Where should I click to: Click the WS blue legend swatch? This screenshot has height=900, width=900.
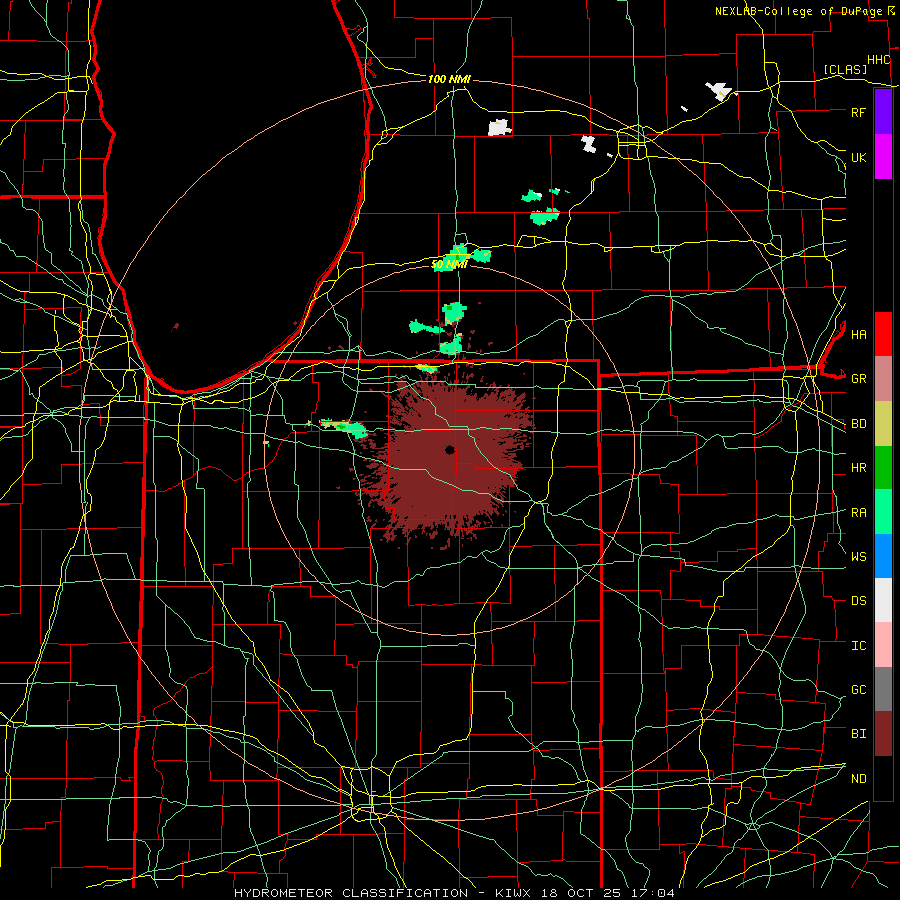(x=883, y=556)
